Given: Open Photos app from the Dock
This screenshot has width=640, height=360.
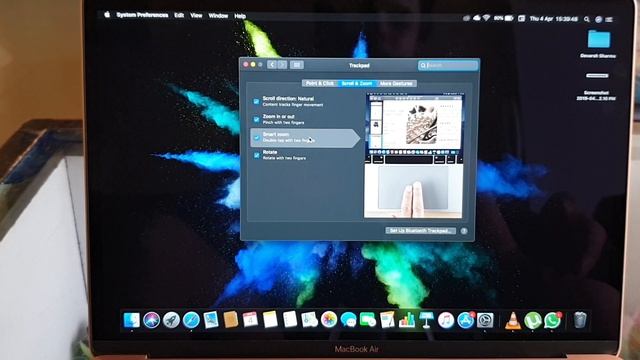Looking at the screenshot, I should 329,320.
